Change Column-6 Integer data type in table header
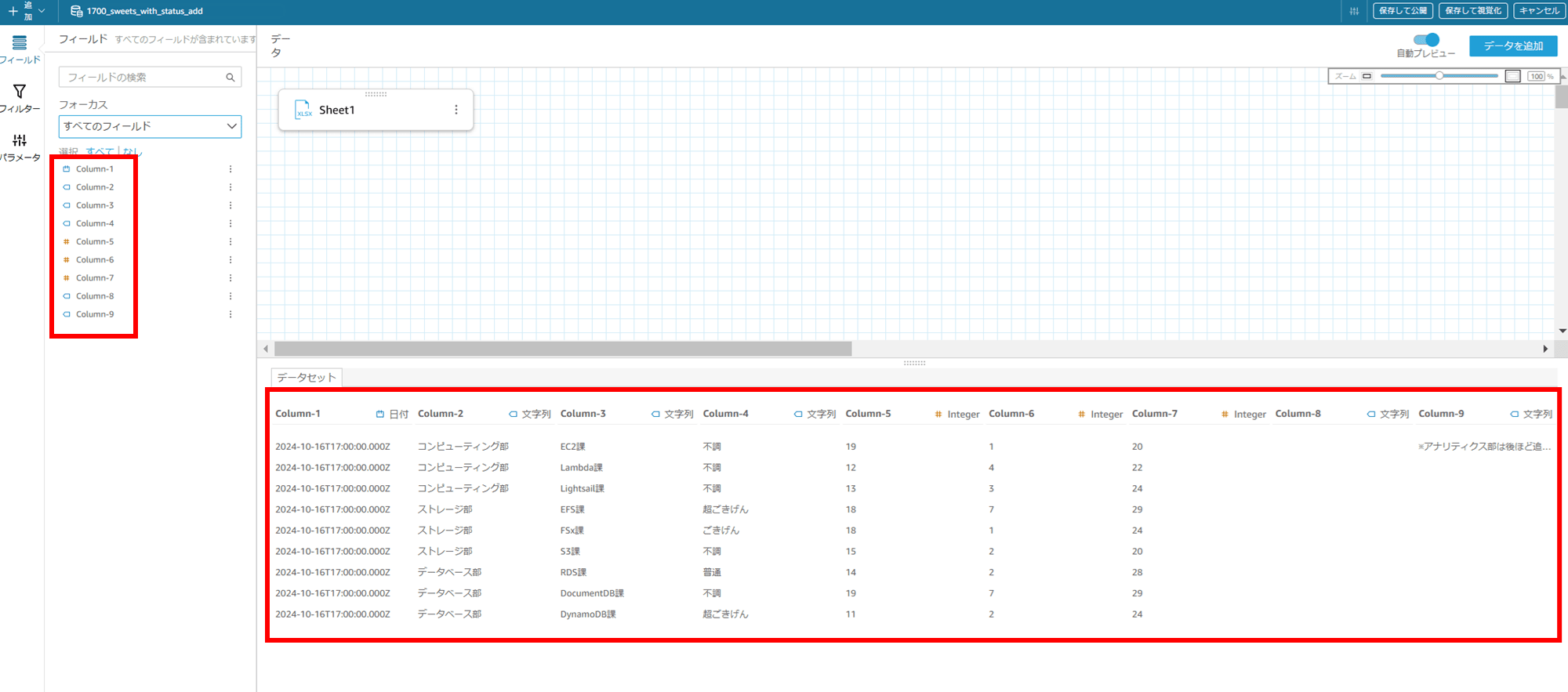1568x692 pixels. click(1101, 414)
